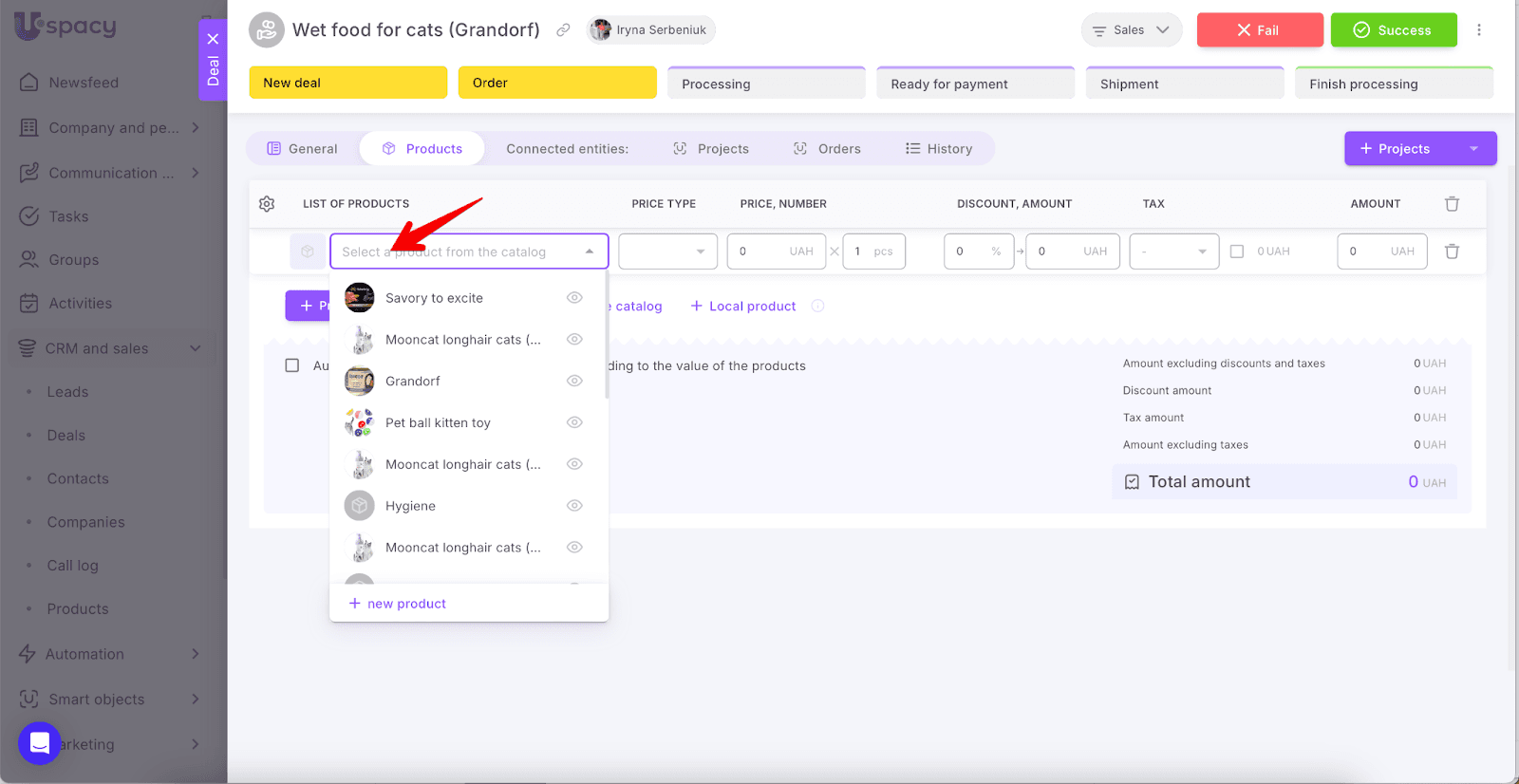Click the trash icon in the product row
The width and height of the screenshot is (1519, 784).
(1452, 252)
